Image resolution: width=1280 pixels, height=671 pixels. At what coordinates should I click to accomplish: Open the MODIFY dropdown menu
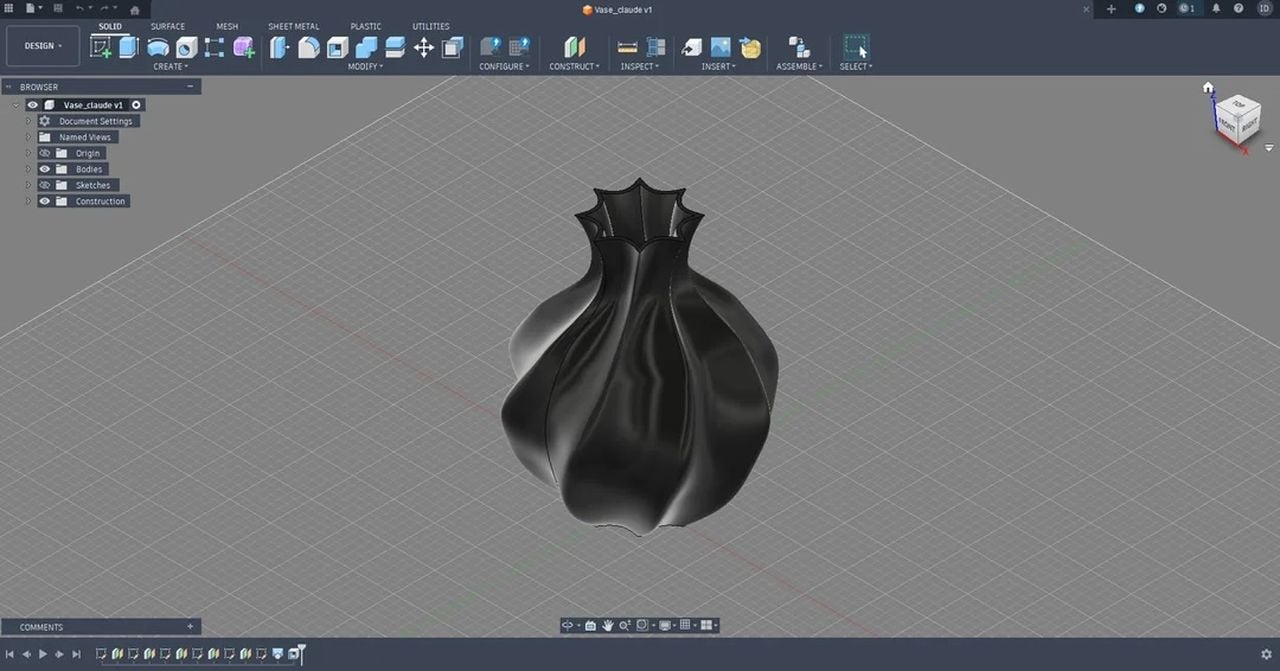tap(365, 67)
